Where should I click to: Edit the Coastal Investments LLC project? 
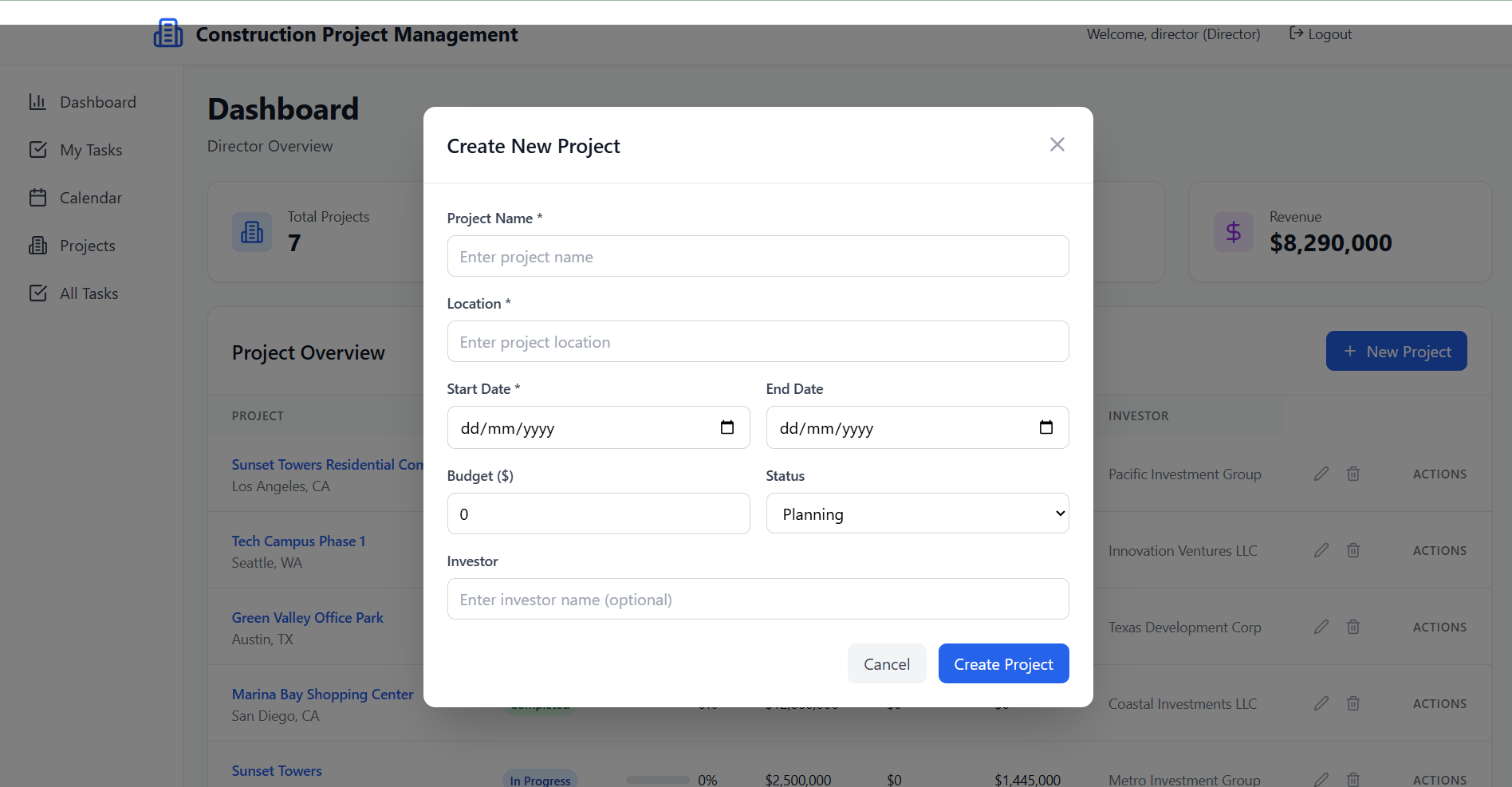1321,703
